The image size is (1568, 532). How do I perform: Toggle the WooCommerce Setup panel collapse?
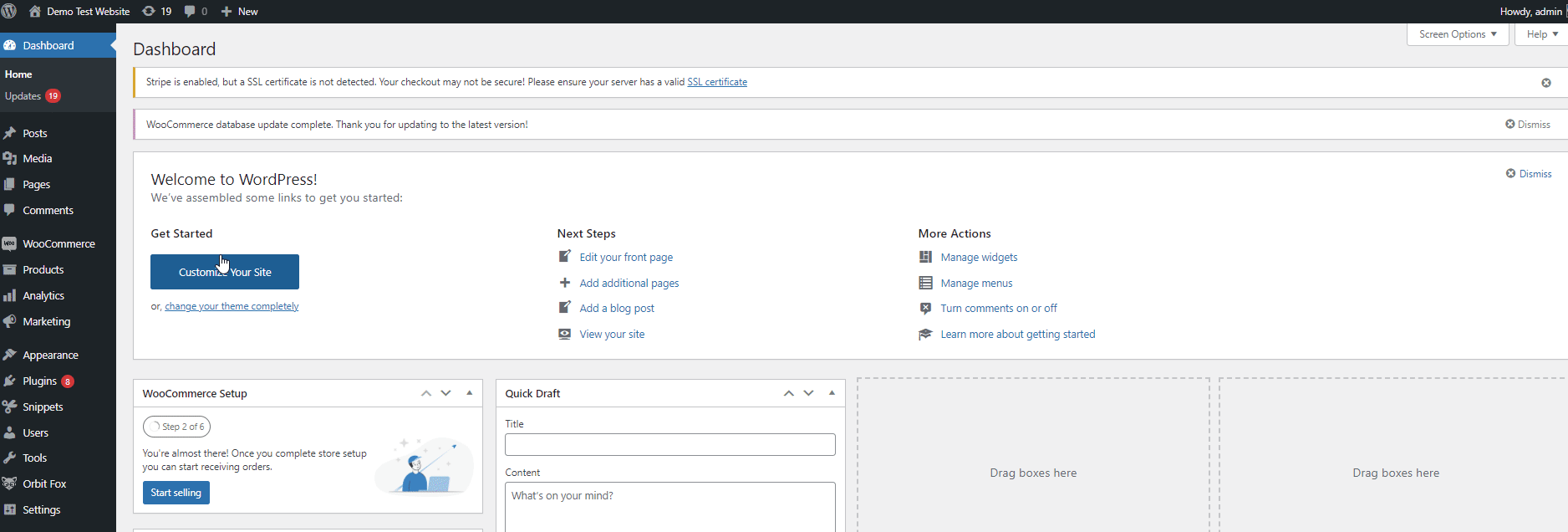470,393
